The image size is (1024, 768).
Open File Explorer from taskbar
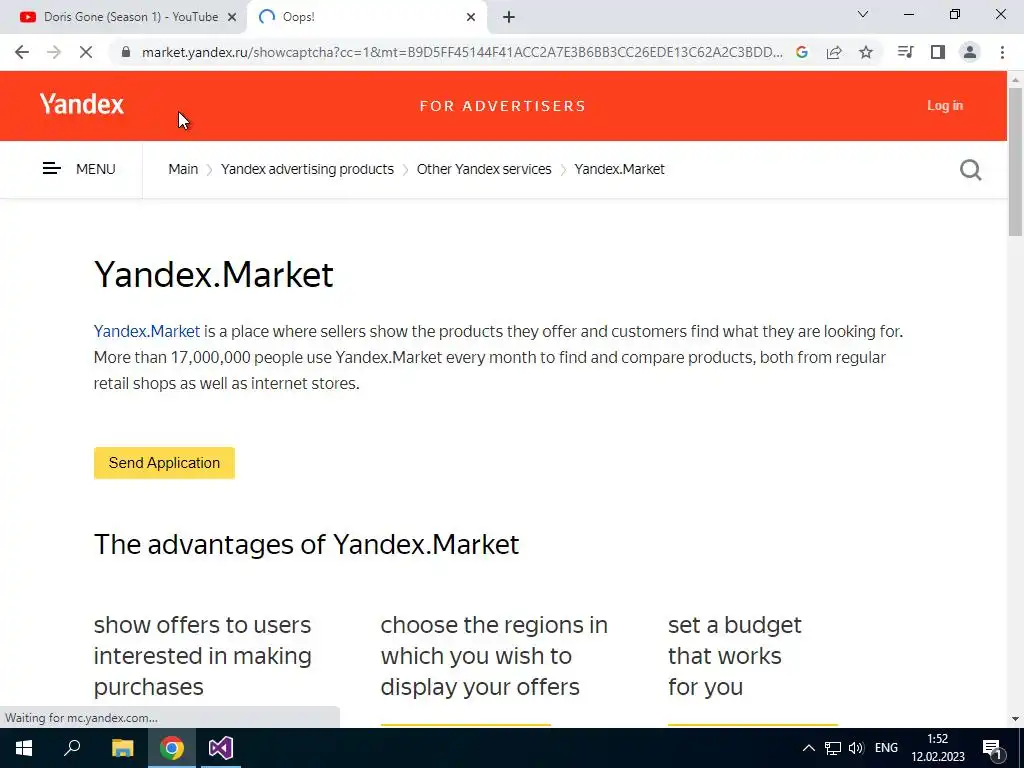pos(122,748)
